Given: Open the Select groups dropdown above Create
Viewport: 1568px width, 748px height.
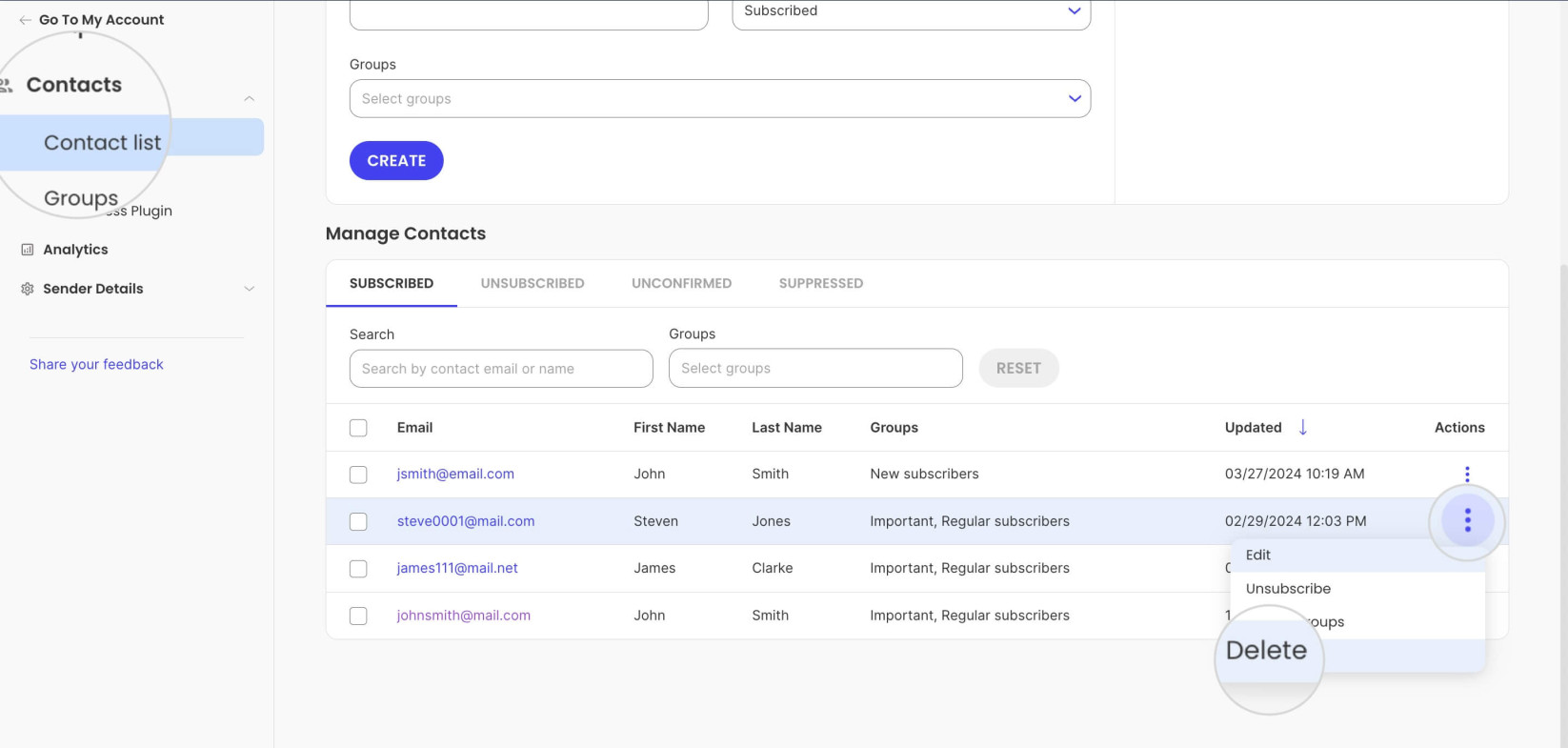Looking at the screenshot, I should coord(720,99).
